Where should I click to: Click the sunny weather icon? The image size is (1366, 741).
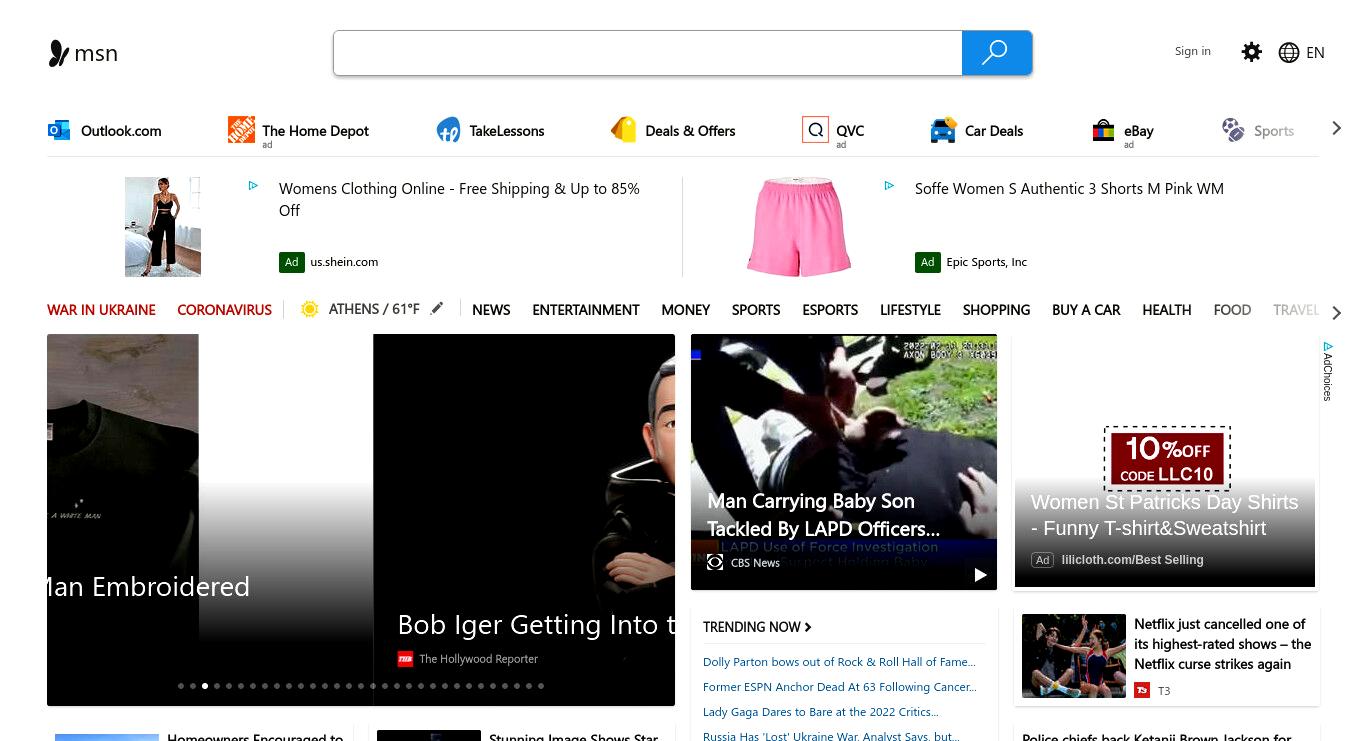[x=310, y=310]
